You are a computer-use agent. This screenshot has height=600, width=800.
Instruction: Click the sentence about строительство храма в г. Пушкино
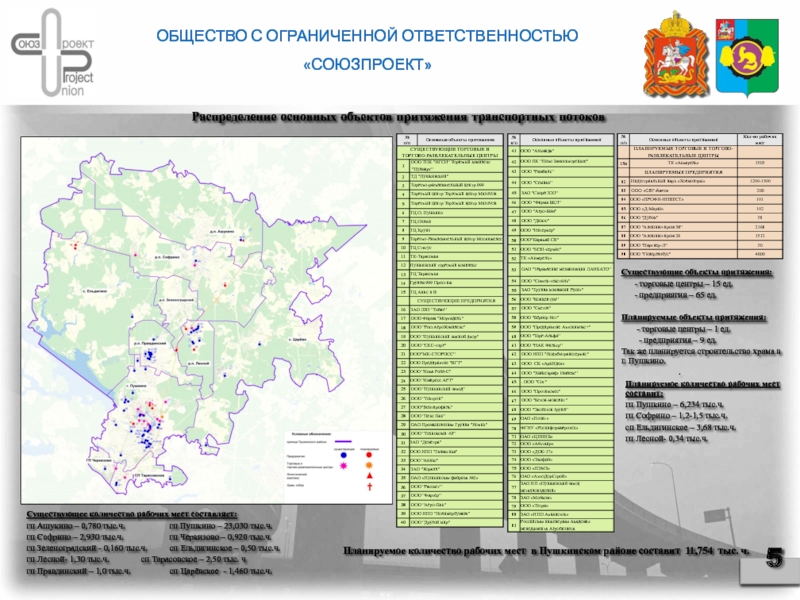click(701, 356)
